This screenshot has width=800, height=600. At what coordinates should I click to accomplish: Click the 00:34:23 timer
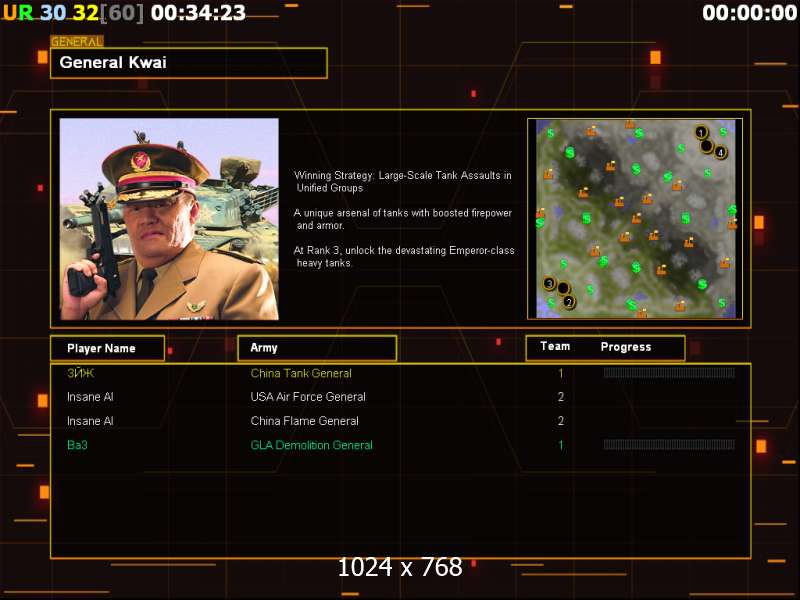click(198, 13)
